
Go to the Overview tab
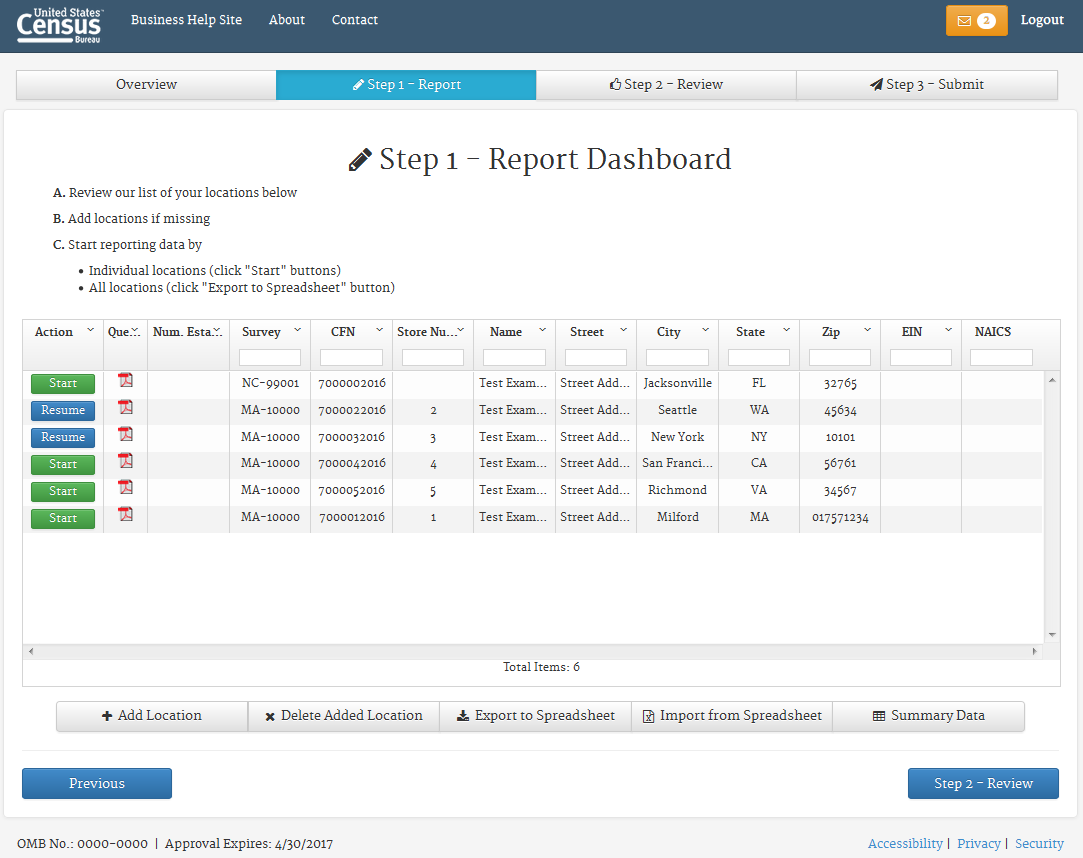[146, 85]
